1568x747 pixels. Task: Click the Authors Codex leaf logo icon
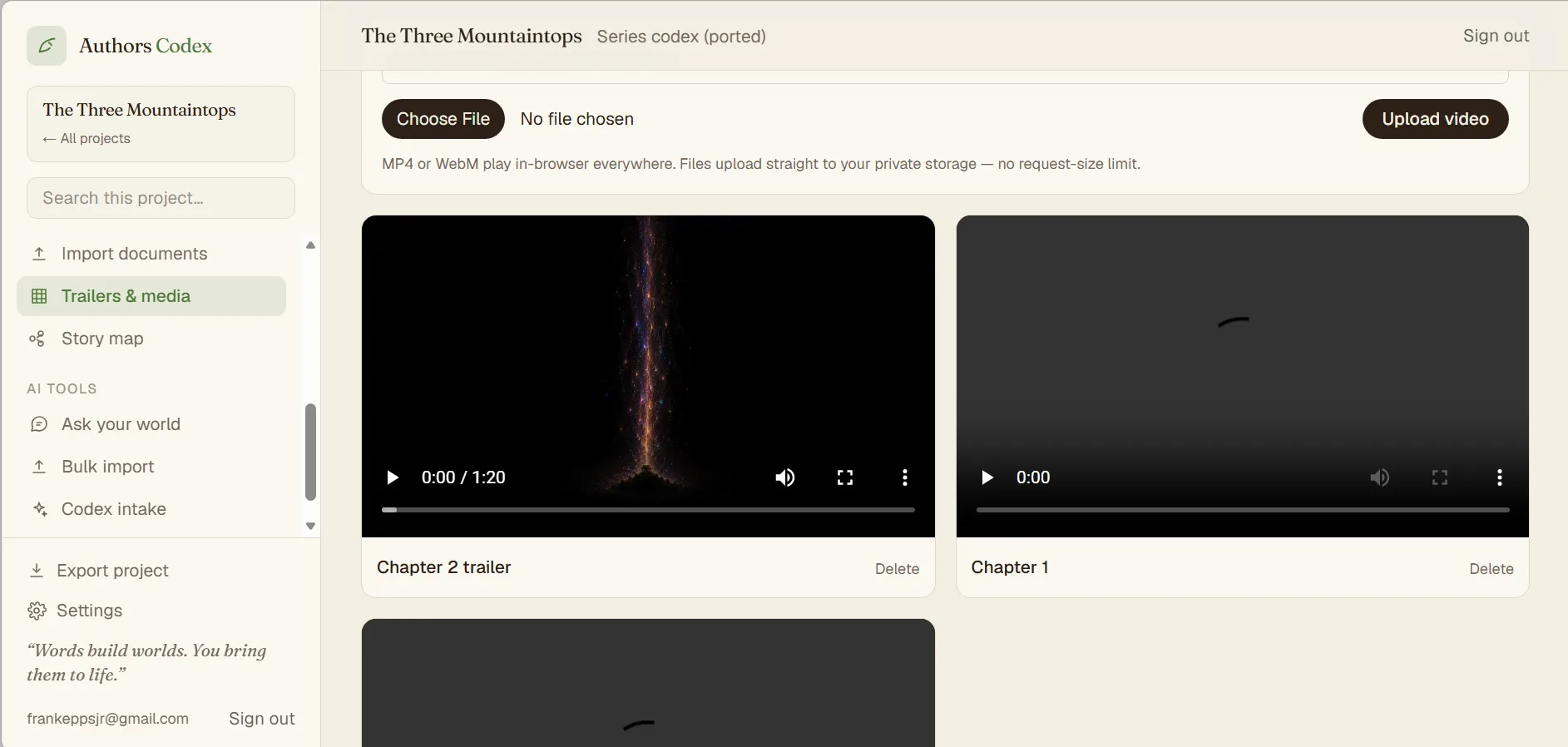pos(47,46)
